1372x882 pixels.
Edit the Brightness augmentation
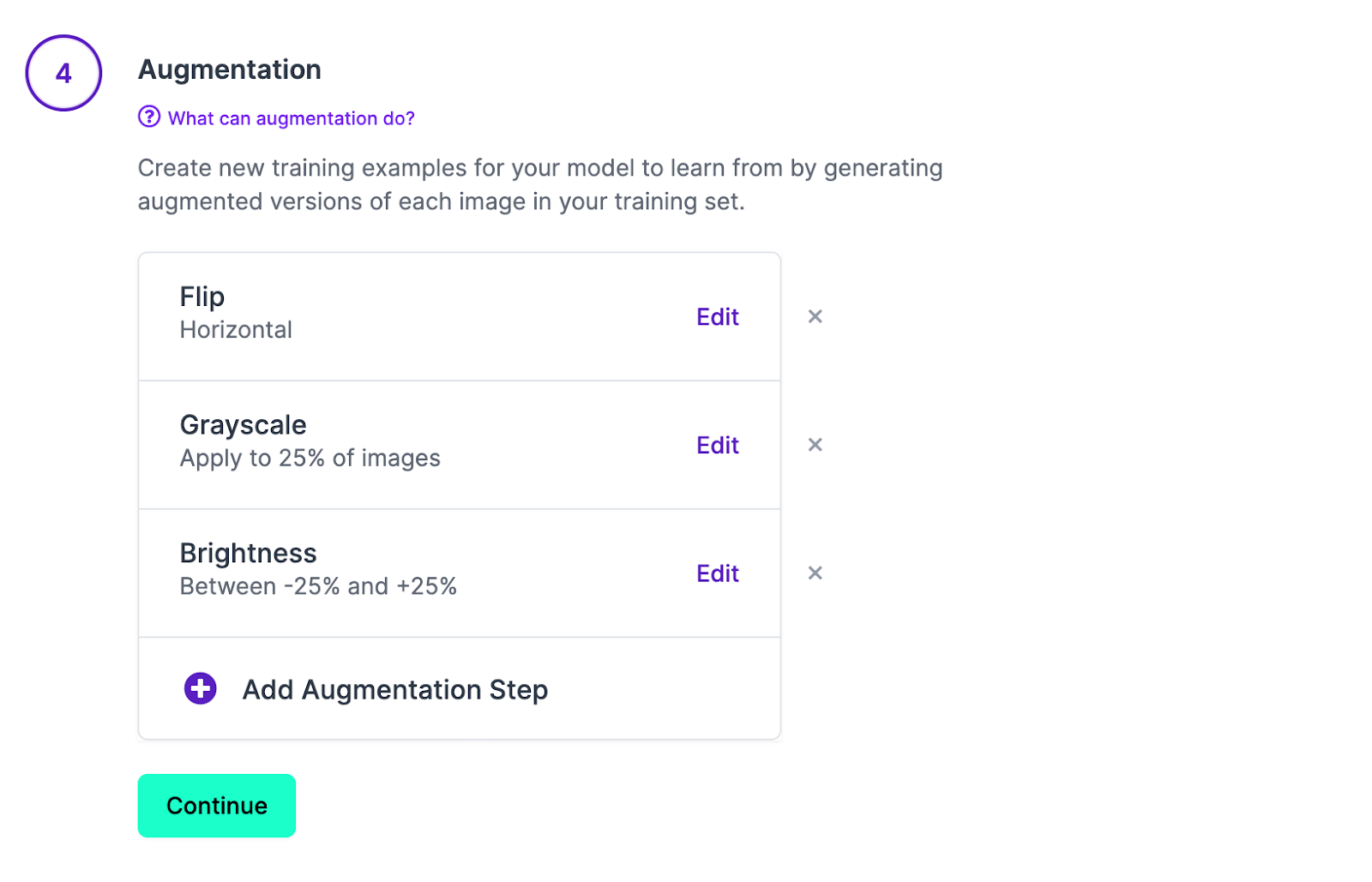coord(718,573)
